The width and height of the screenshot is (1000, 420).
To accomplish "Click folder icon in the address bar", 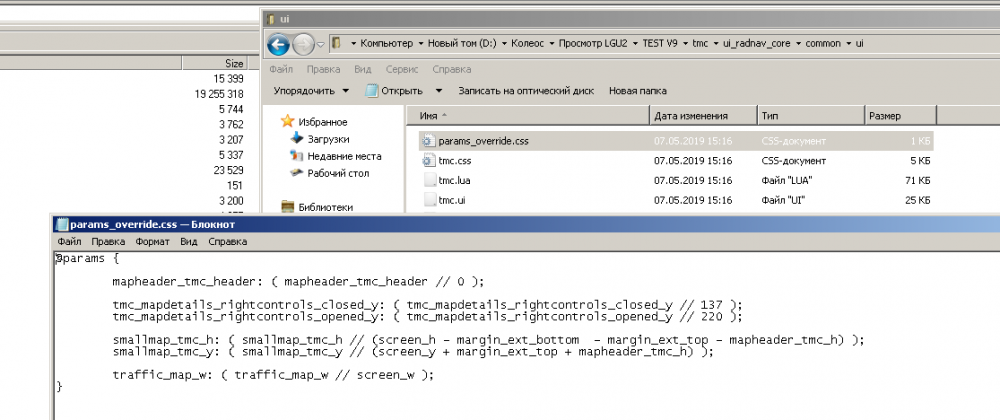I will (336, 43).
